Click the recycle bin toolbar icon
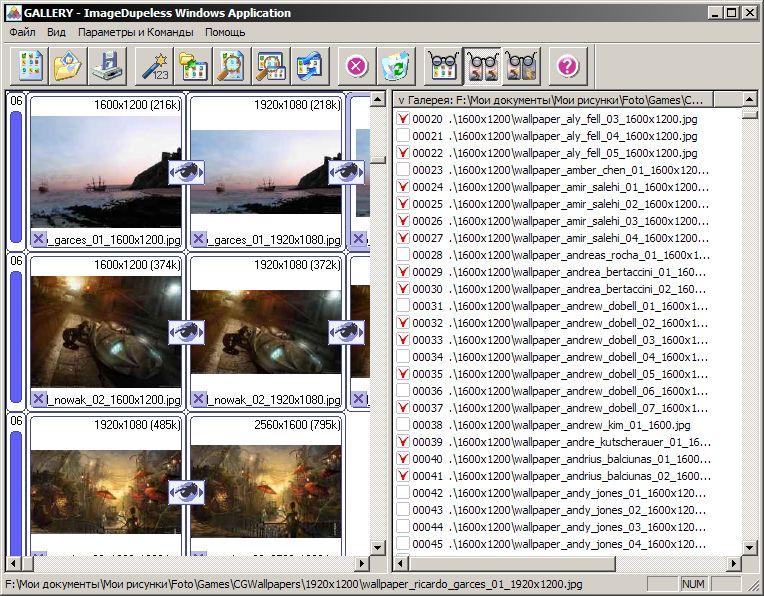Image resolution: width=764 pixels, height=596 pixels. click(x=396, y=66)
